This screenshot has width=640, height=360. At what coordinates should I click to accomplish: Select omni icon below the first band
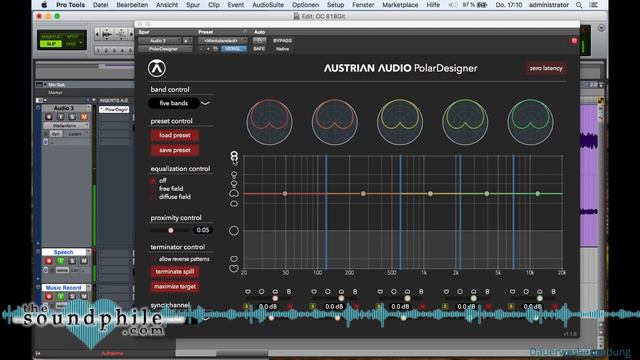click(x=262, y=291)
